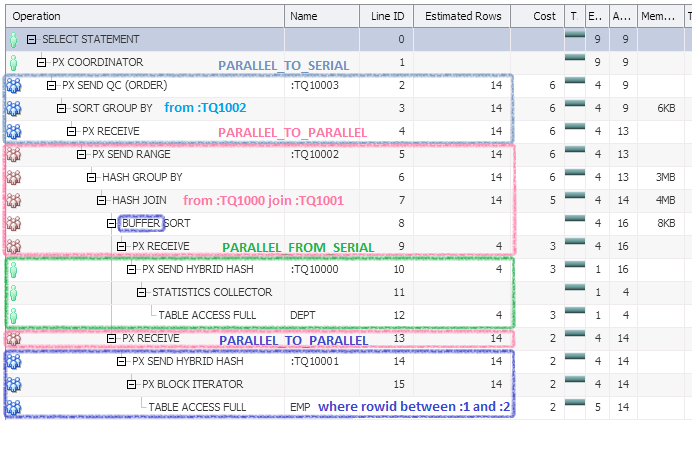The width and height of the screenshot is (692, 454).
Task: Click the icon beside PX BLOCK ITERATOR row
Action: pyautogui.click(x=14, y=384)
